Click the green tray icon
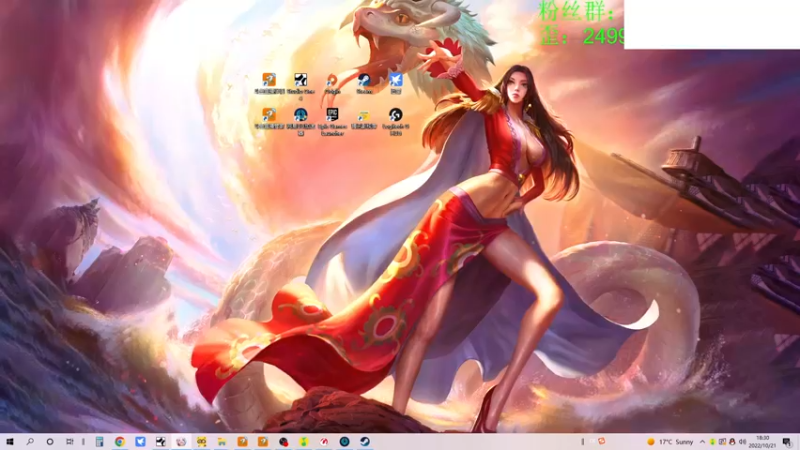The height and width of the screenshot is (450, 800). point(713,442)
